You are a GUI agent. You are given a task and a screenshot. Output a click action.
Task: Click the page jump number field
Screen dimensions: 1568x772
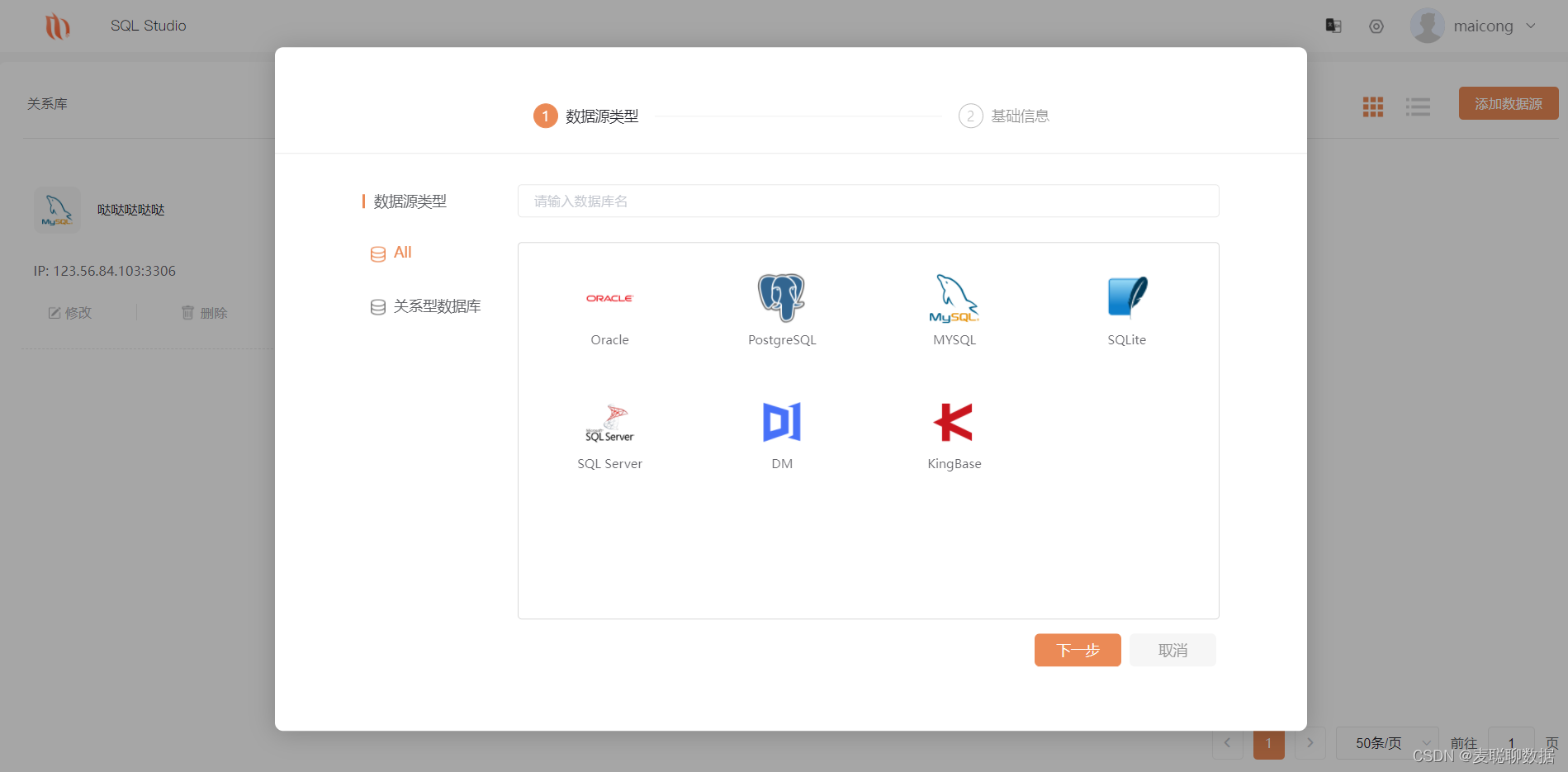(x=1511, y=743)
